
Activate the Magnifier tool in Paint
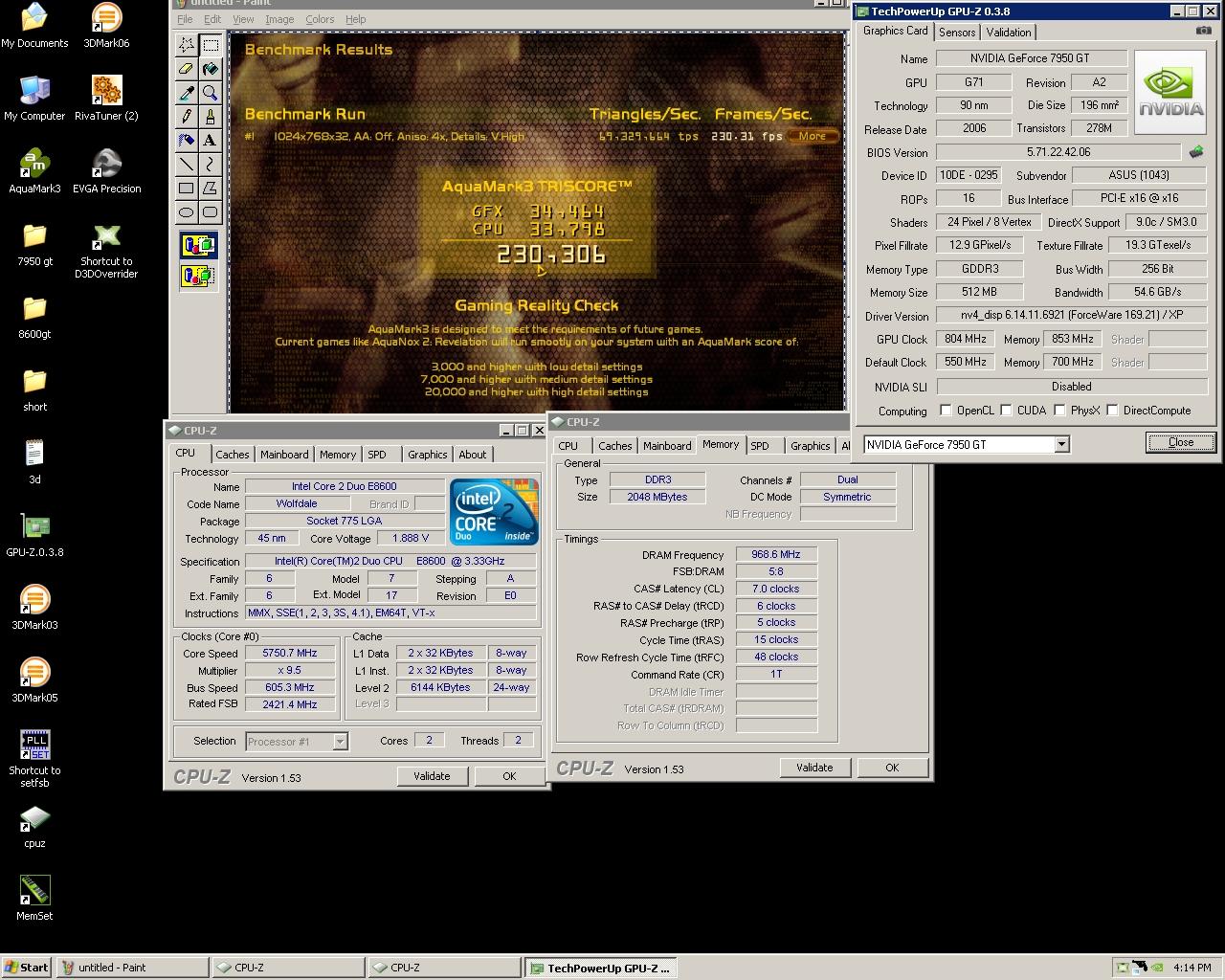(x=211, y=93)
